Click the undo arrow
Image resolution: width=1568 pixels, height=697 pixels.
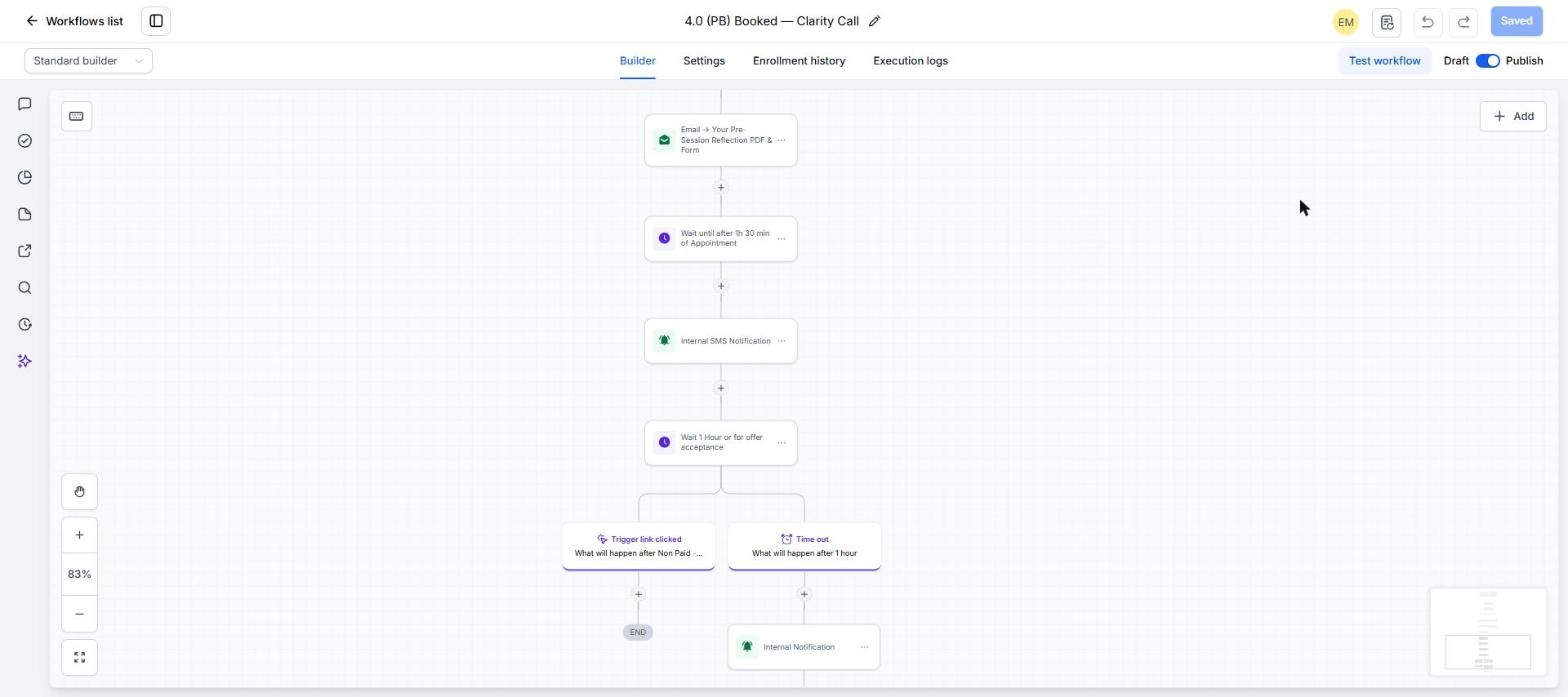[x=1428, y=22]
